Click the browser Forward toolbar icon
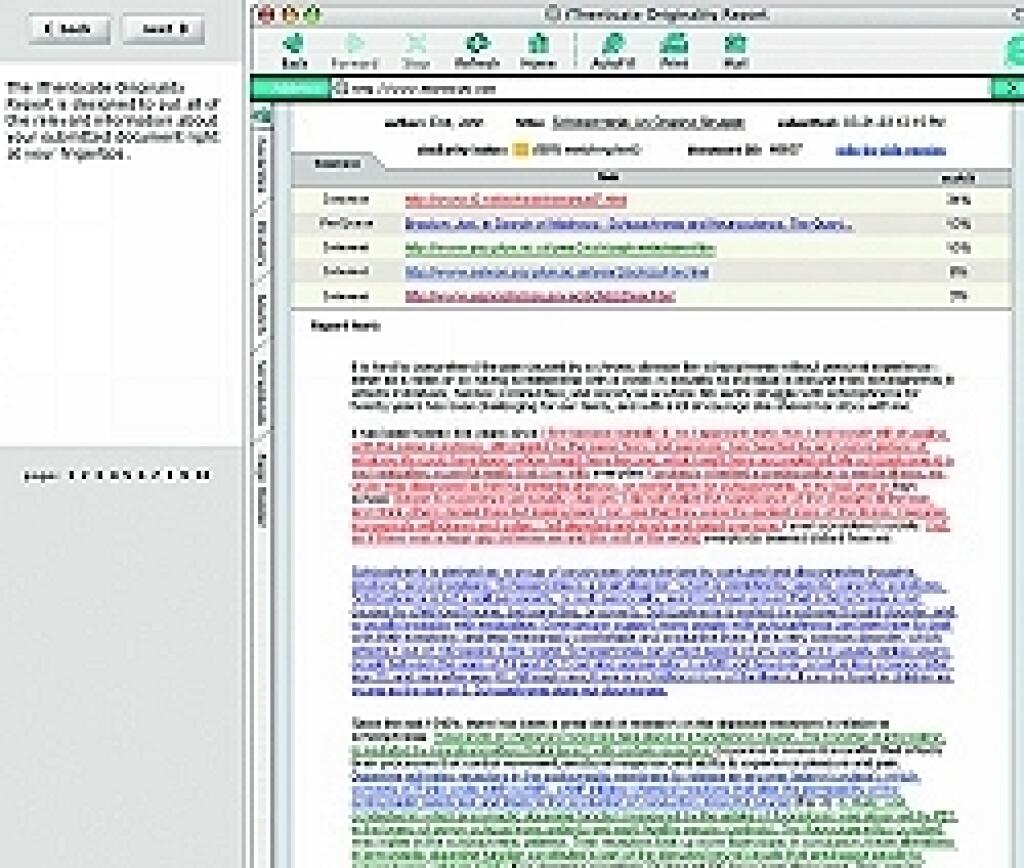 [354, 51]
